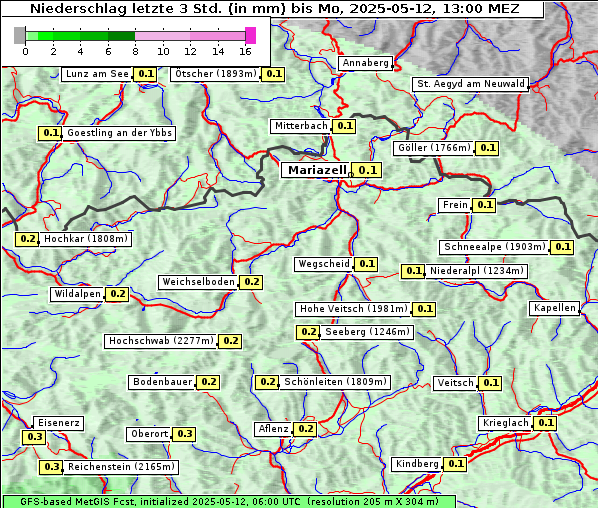
Task: Select the Eisenerz label
Action: (x=58, y=423)
